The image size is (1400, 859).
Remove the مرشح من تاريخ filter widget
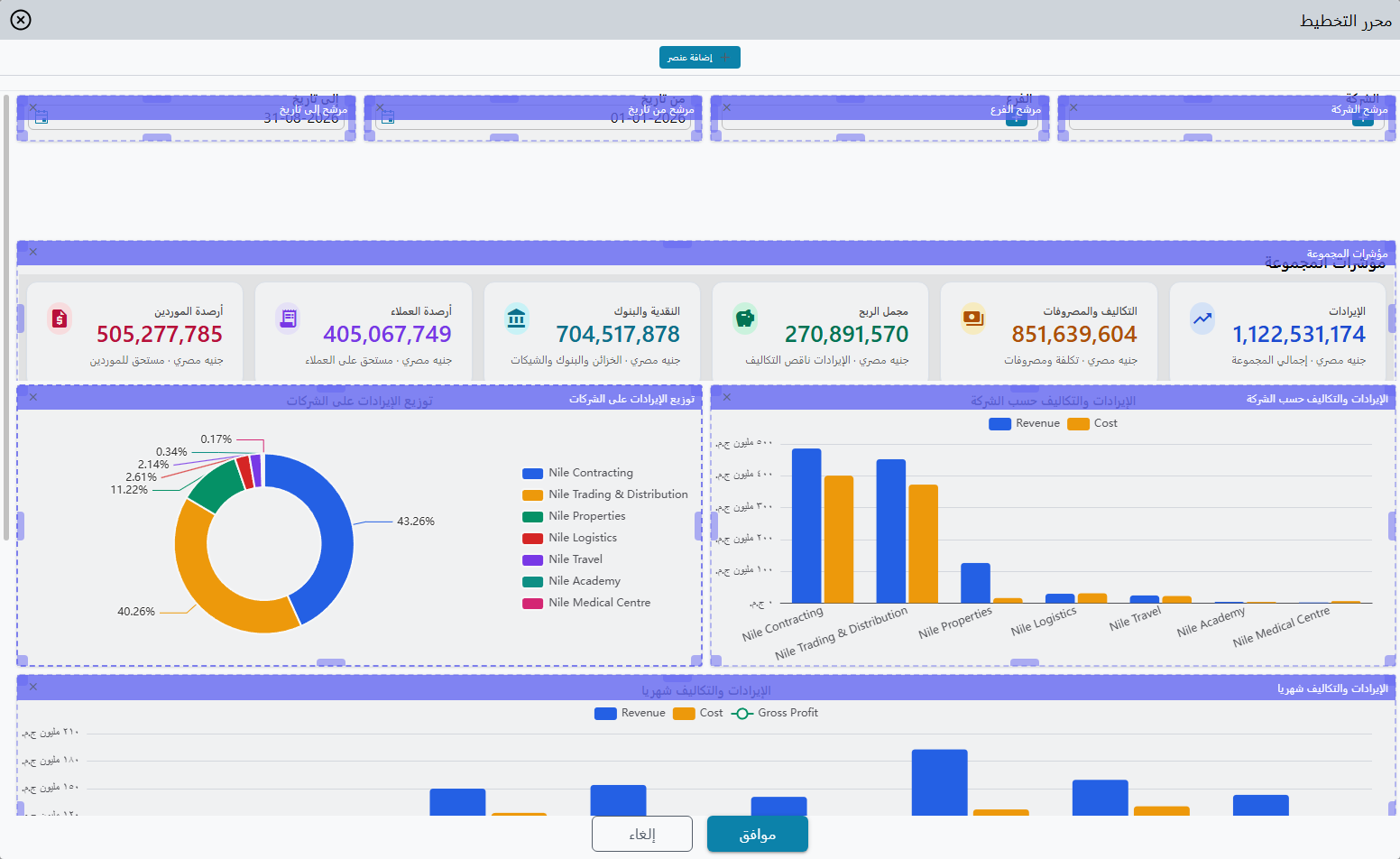[x=381, y=107]
